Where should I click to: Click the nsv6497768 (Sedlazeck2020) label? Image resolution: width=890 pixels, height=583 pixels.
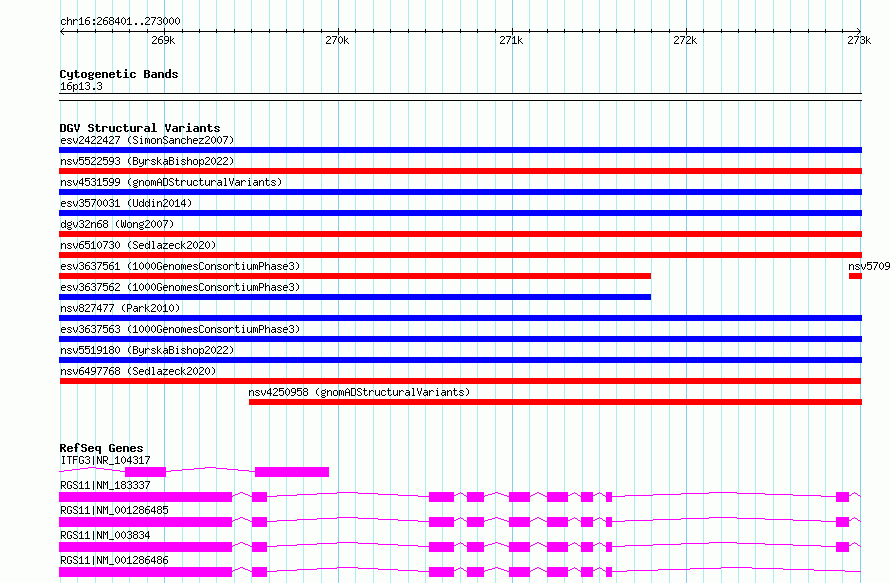138,371
